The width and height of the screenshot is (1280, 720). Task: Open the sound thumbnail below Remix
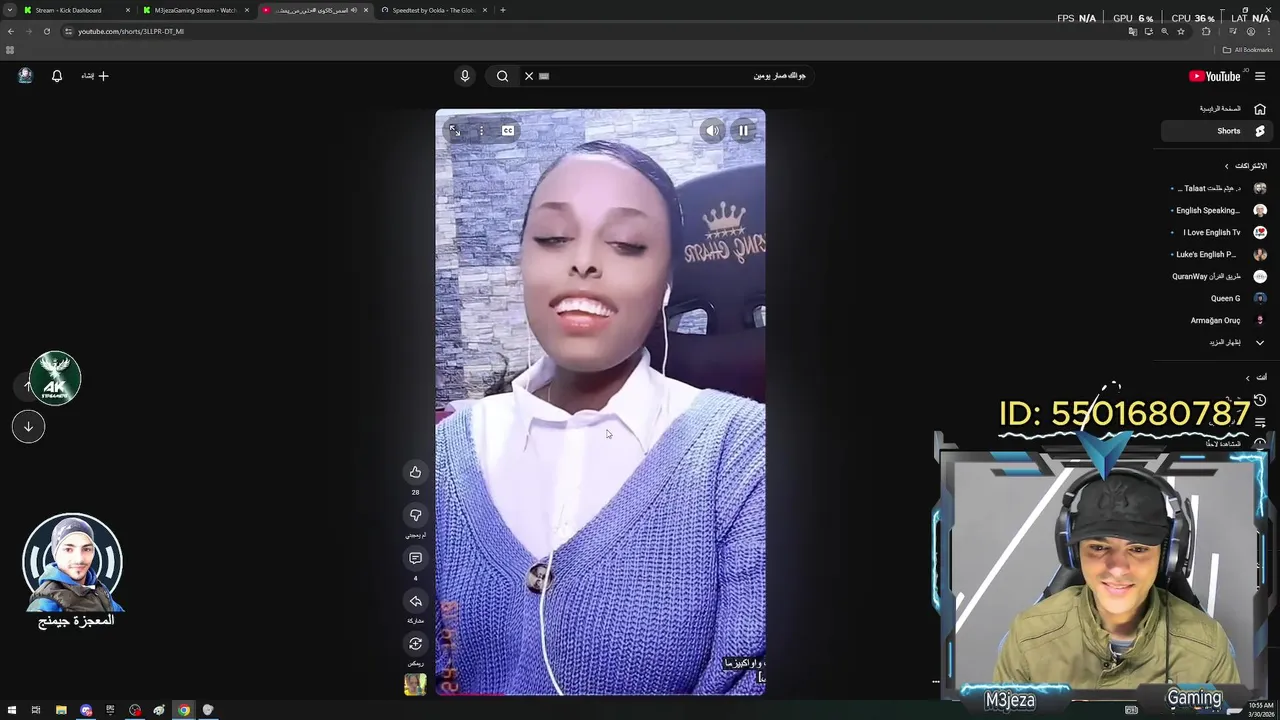click(x=415, y=684)
